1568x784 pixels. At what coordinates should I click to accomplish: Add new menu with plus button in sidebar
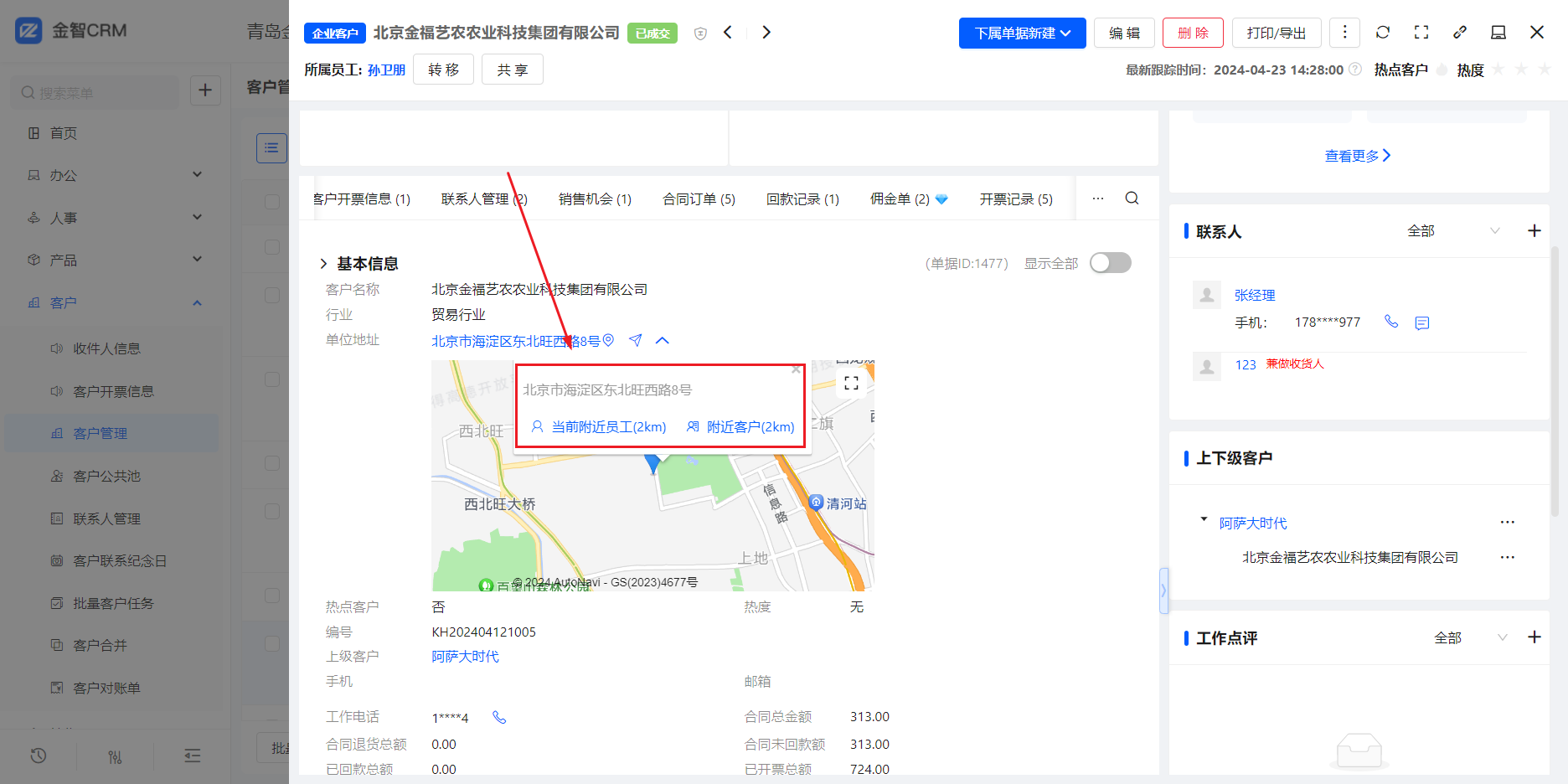coord(205,90)
